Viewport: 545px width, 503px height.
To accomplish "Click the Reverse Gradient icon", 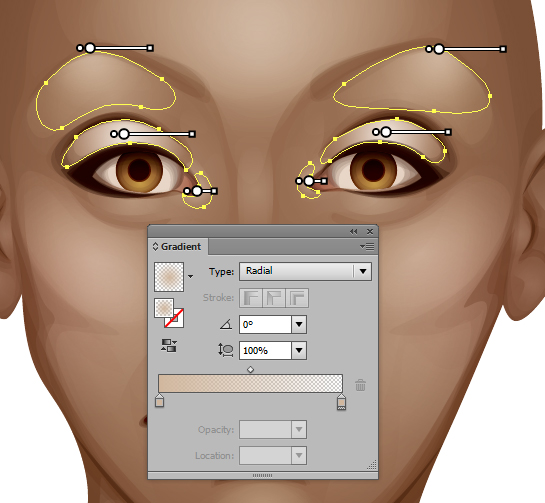I will 169,346.
